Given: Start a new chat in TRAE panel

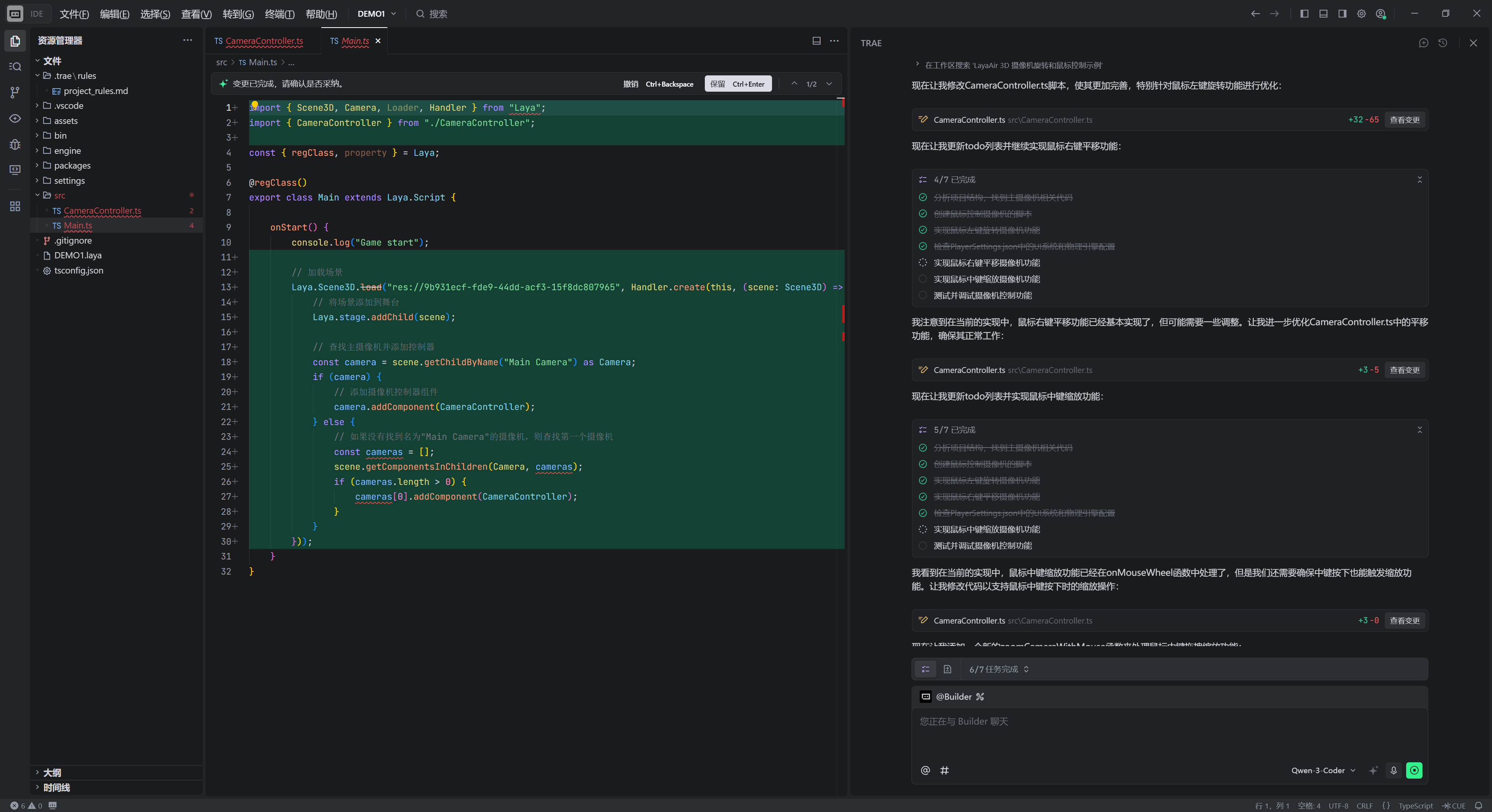Looking at the screenshot, I should point(1424,43).
